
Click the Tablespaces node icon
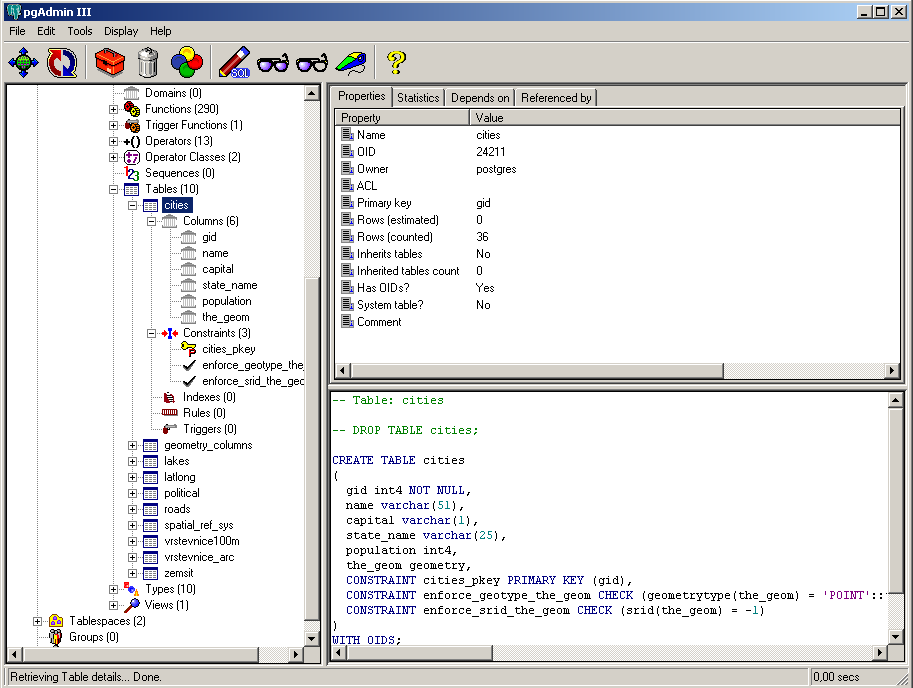click(56, 621)
